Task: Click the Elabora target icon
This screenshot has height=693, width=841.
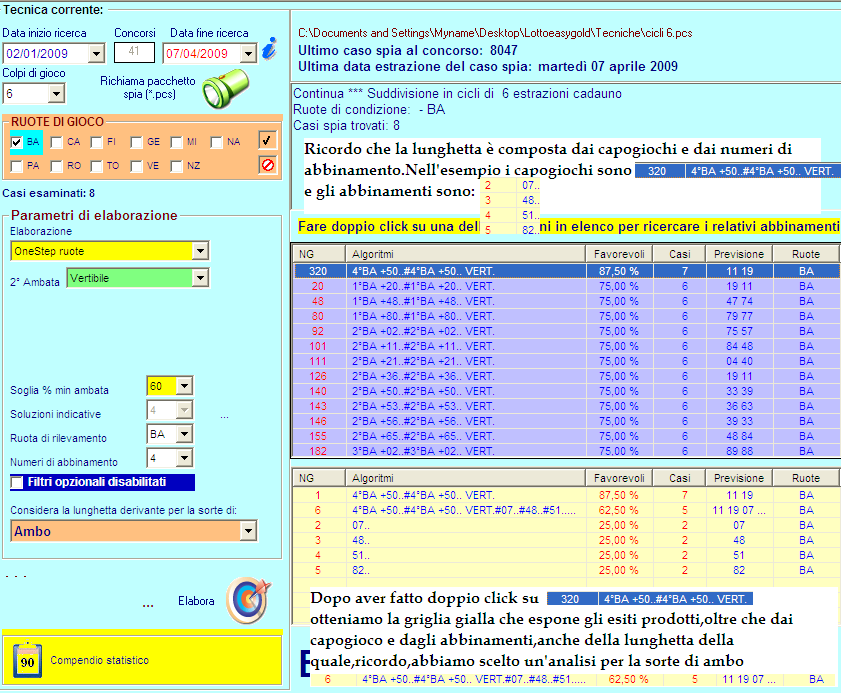Action: (246, 600)
